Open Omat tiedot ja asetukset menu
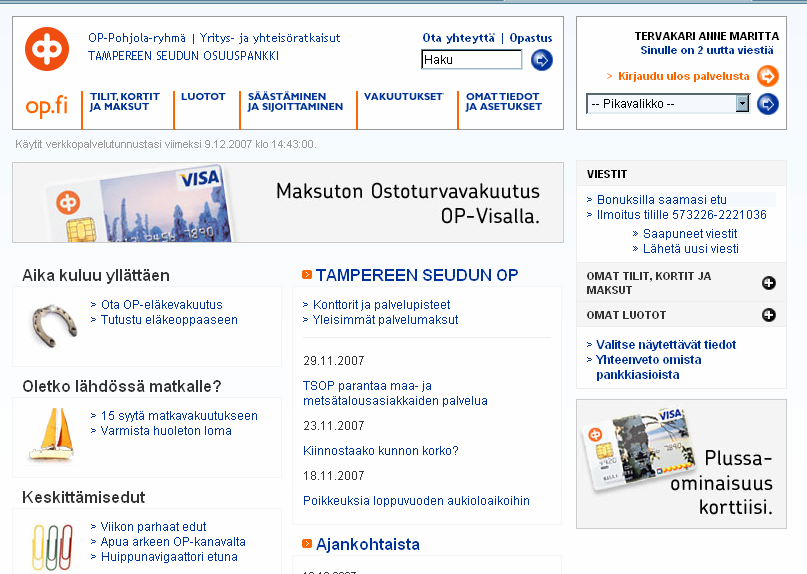The width and height of the screenshot is (807, 574). click(504, 101)
